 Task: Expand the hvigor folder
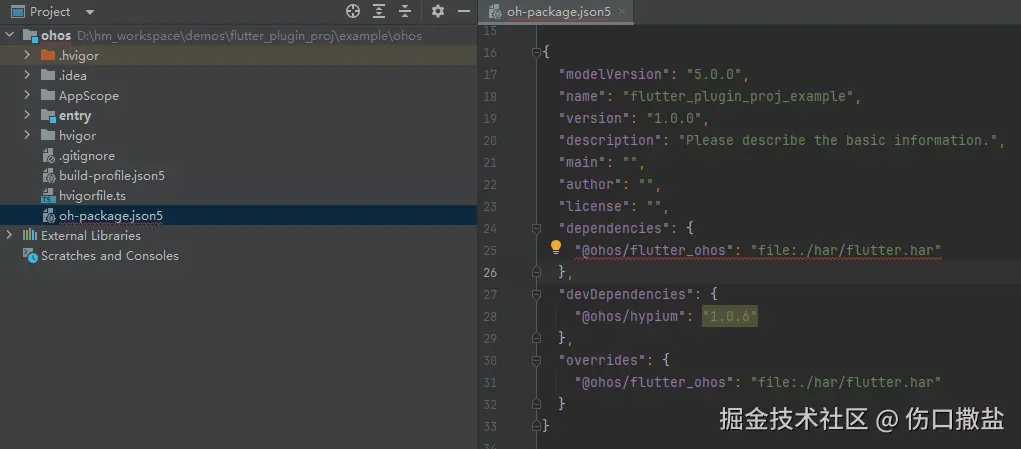[27, 135]
